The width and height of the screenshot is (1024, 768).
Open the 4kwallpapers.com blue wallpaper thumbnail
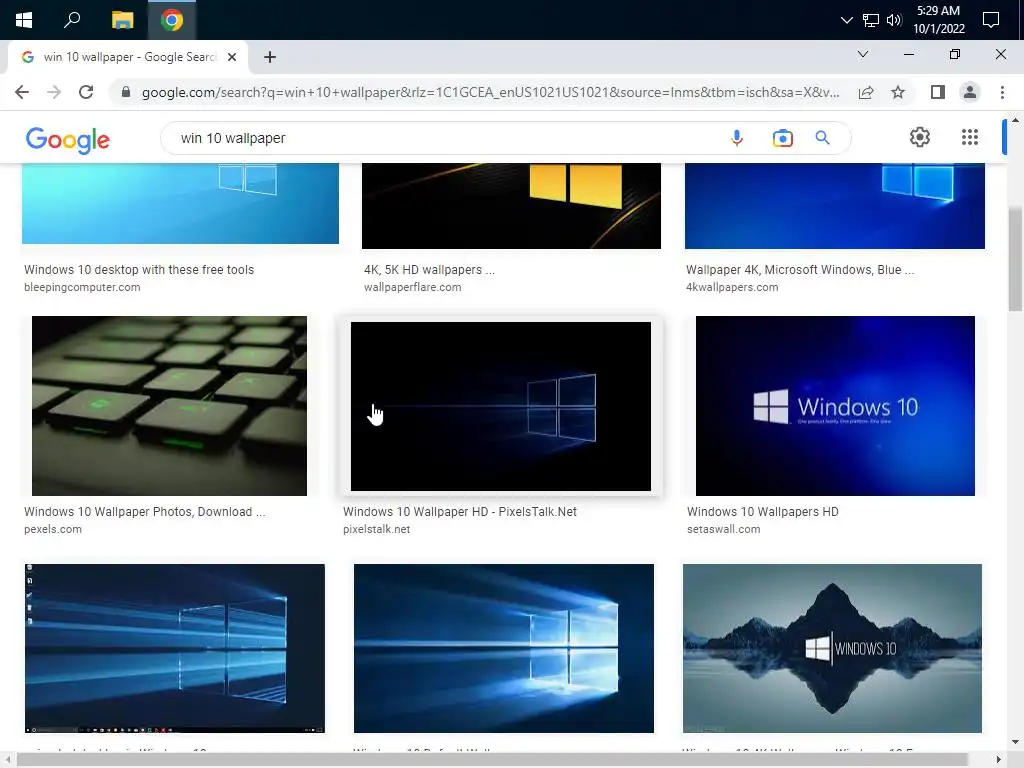(835, 206)
